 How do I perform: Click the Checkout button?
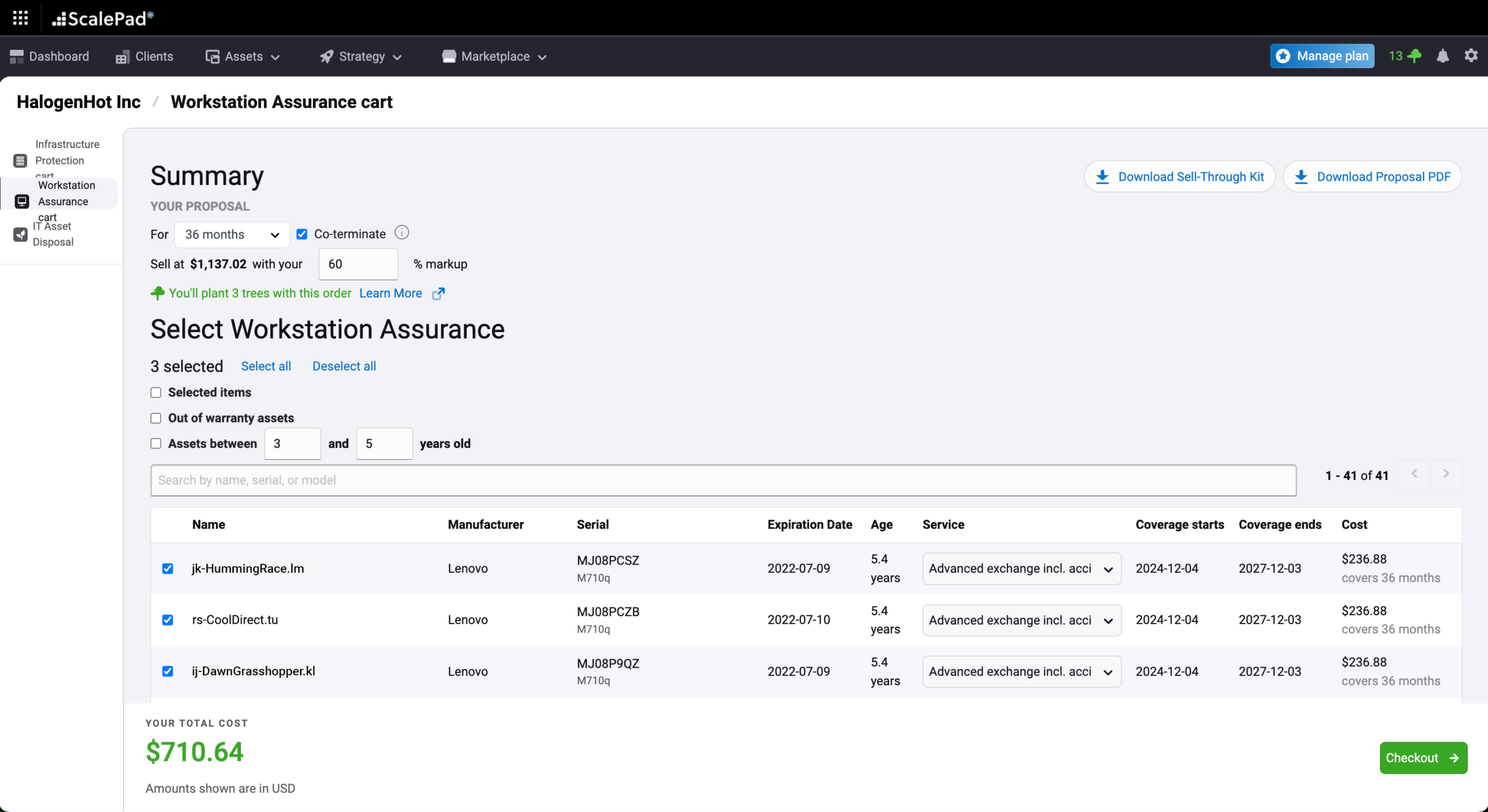point(1423,758)
